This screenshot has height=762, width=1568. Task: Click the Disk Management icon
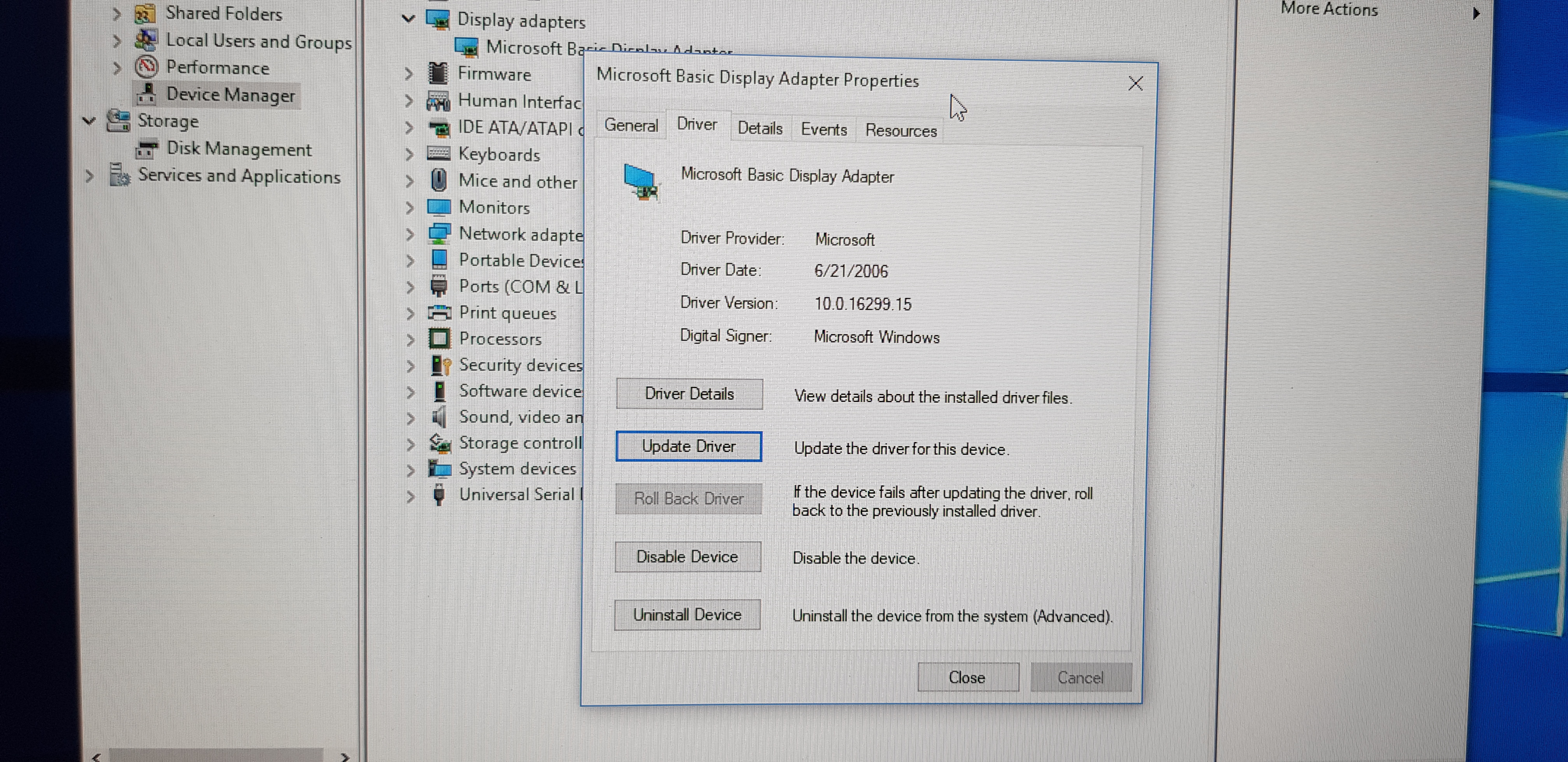146,148
